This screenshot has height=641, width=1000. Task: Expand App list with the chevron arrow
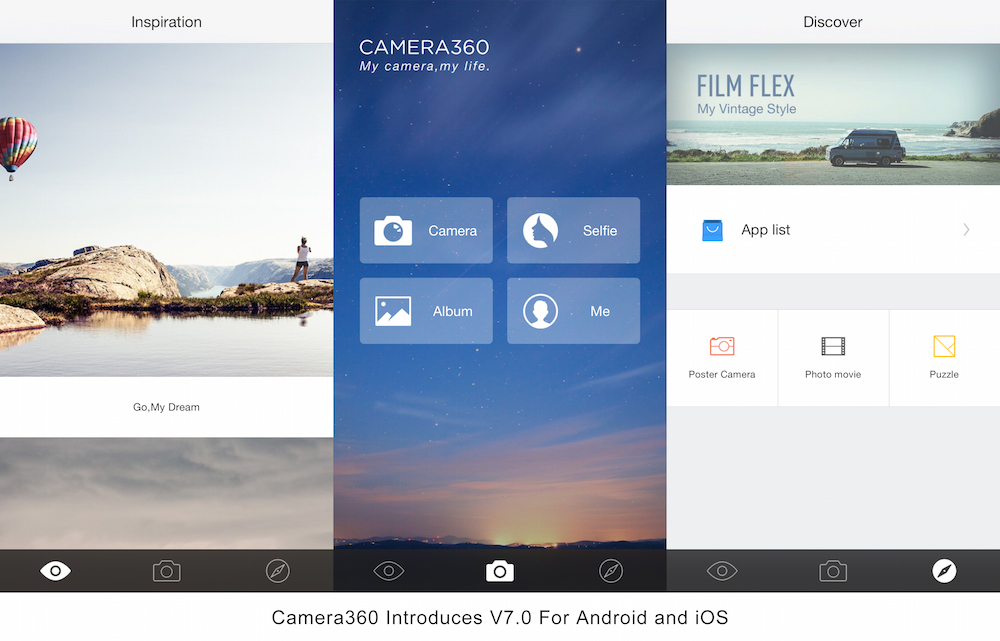click(966, 230)
